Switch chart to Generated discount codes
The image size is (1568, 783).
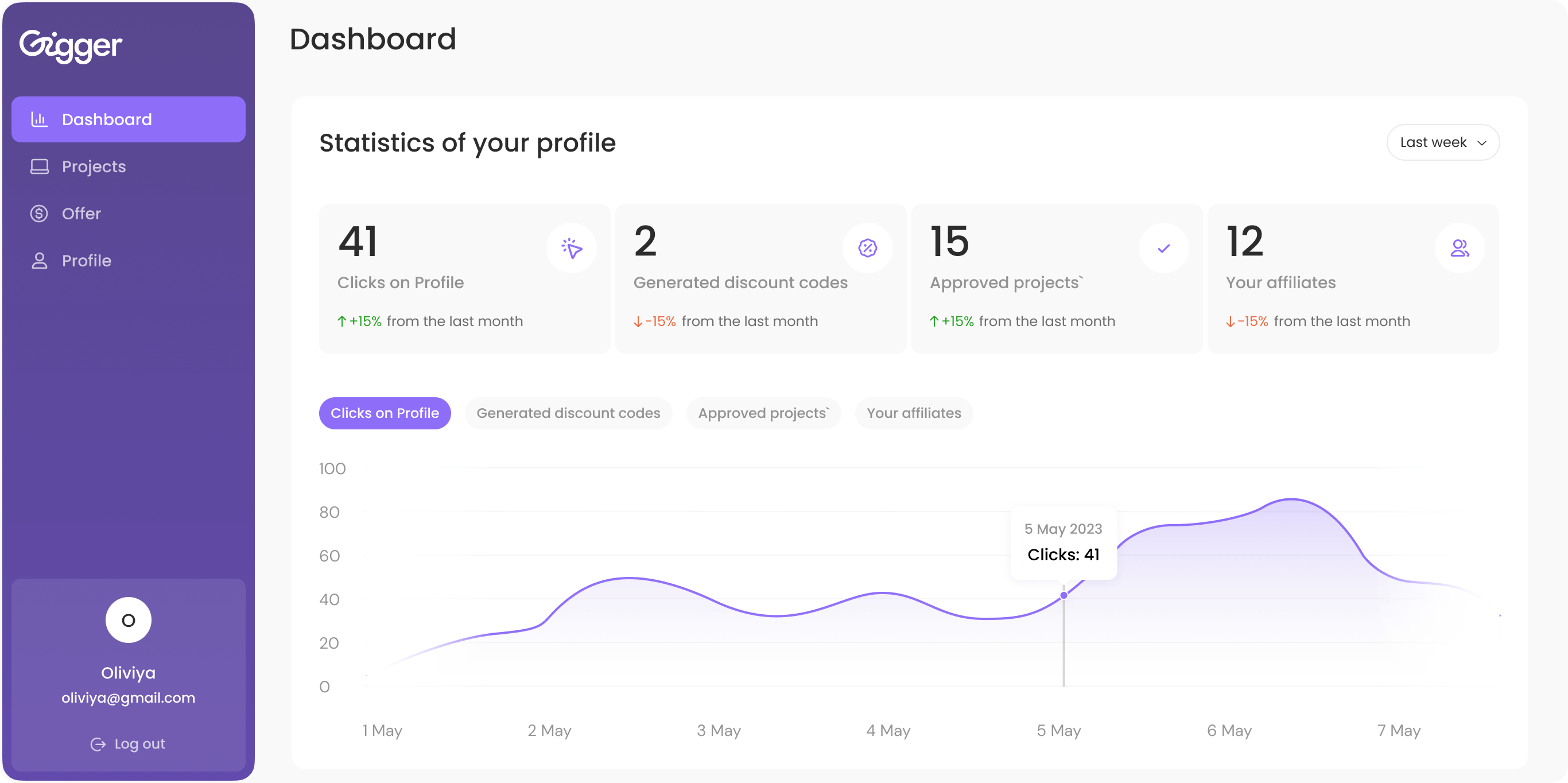point(568,413)
